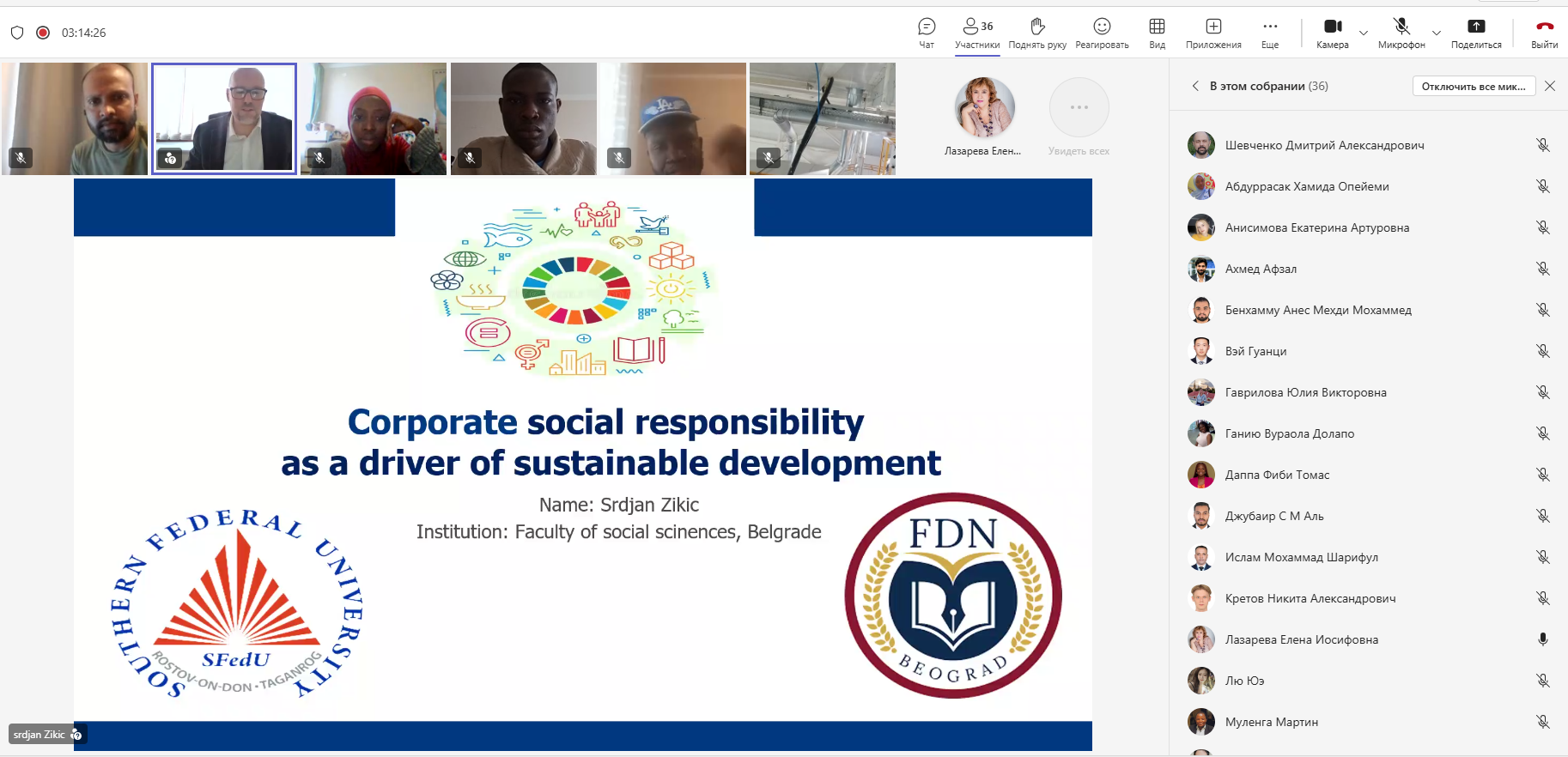Raise hand with Поднять руку icon
The height and width of the screenshot is (757, 1568).
pos(1037,27)
